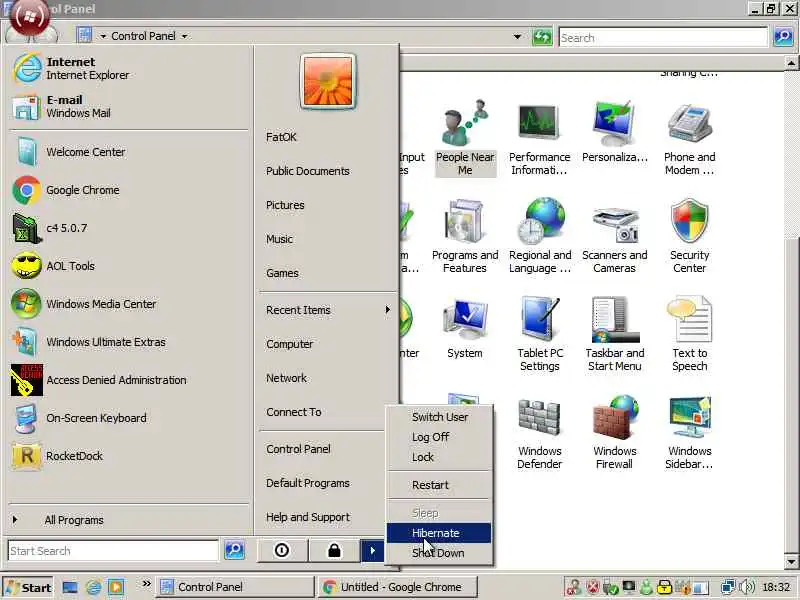Image resolution: width=800 pixels, height=600 pixels.
Task: Click the user account picture
Action: [328, 81]
